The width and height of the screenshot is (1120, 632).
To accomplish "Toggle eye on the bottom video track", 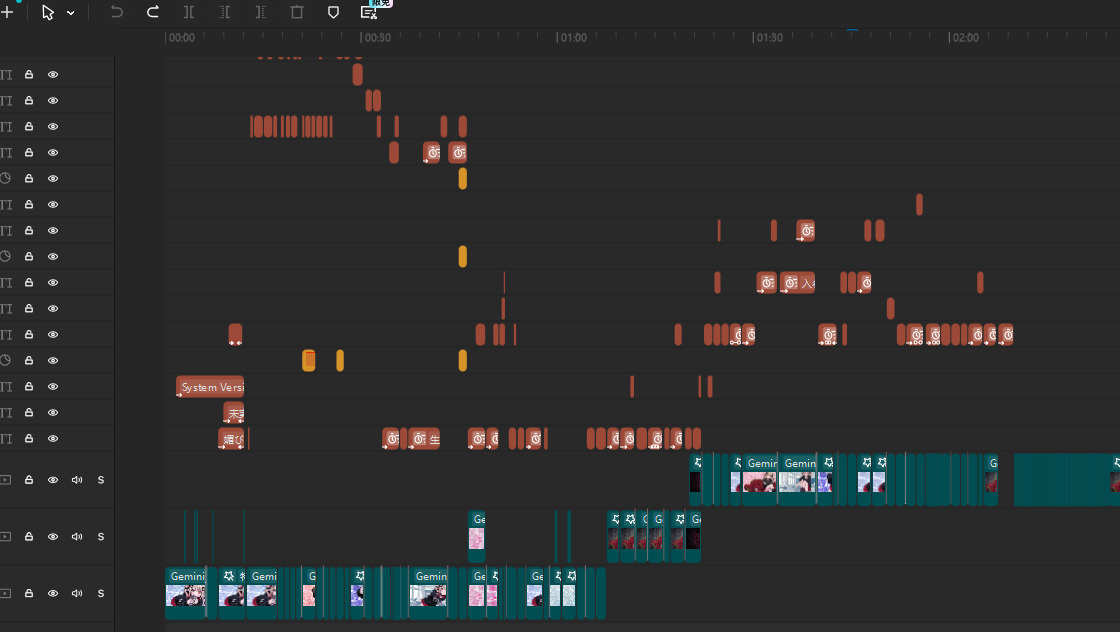I will pyautogui.click(x=53, y=594).
